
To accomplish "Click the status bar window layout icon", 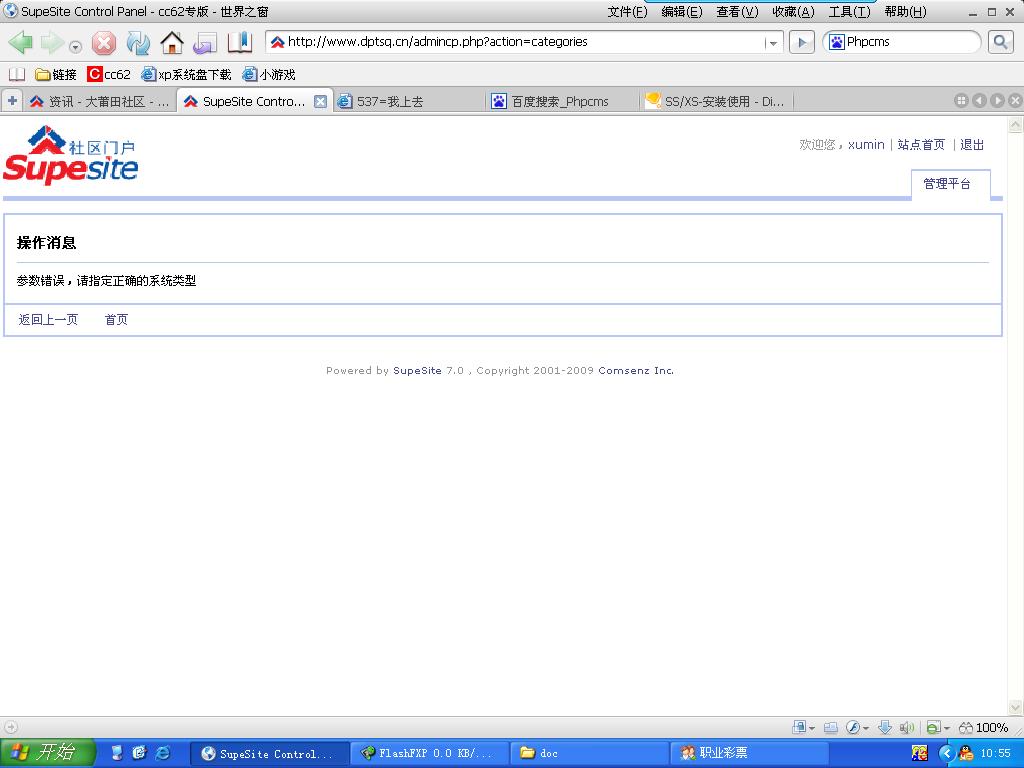I will coord(831,728).
